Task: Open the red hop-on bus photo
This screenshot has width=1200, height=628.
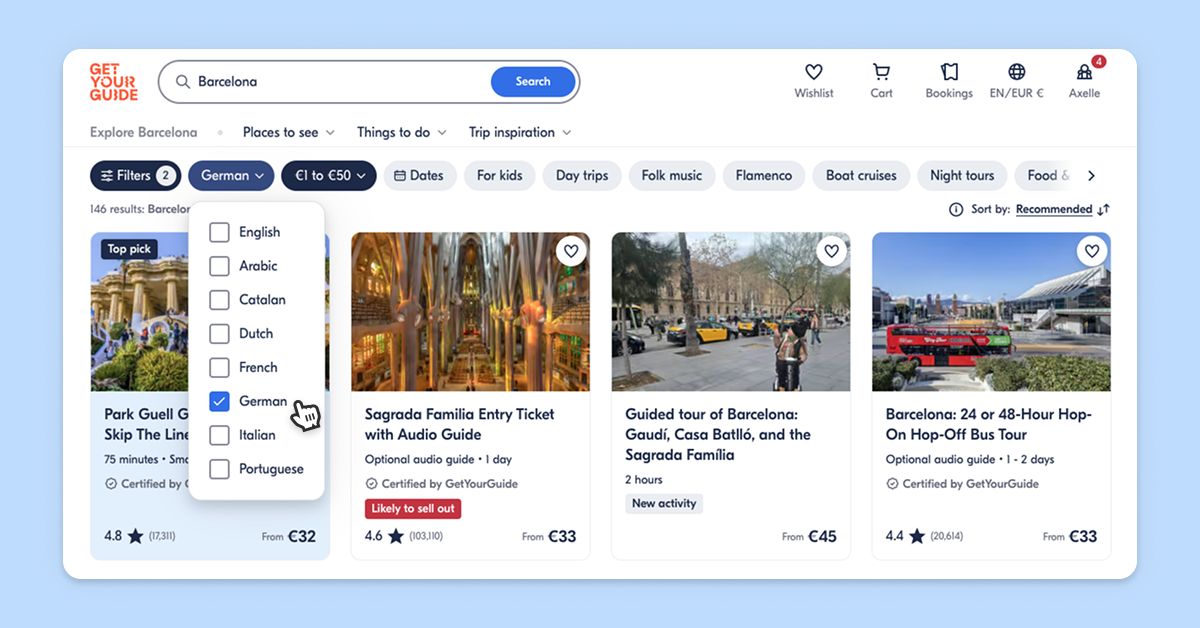Action: pos(991,312)
